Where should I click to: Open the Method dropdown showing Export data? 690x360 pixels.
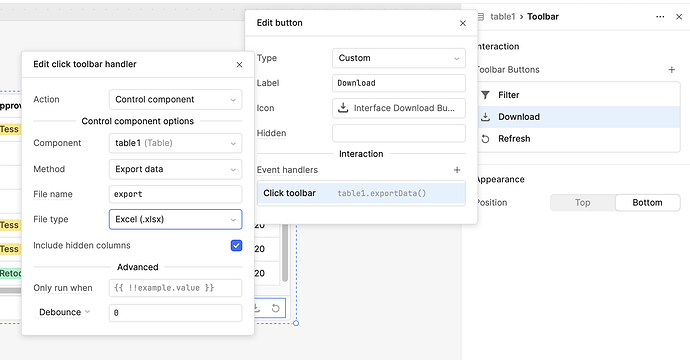click(x=176, y=169)
